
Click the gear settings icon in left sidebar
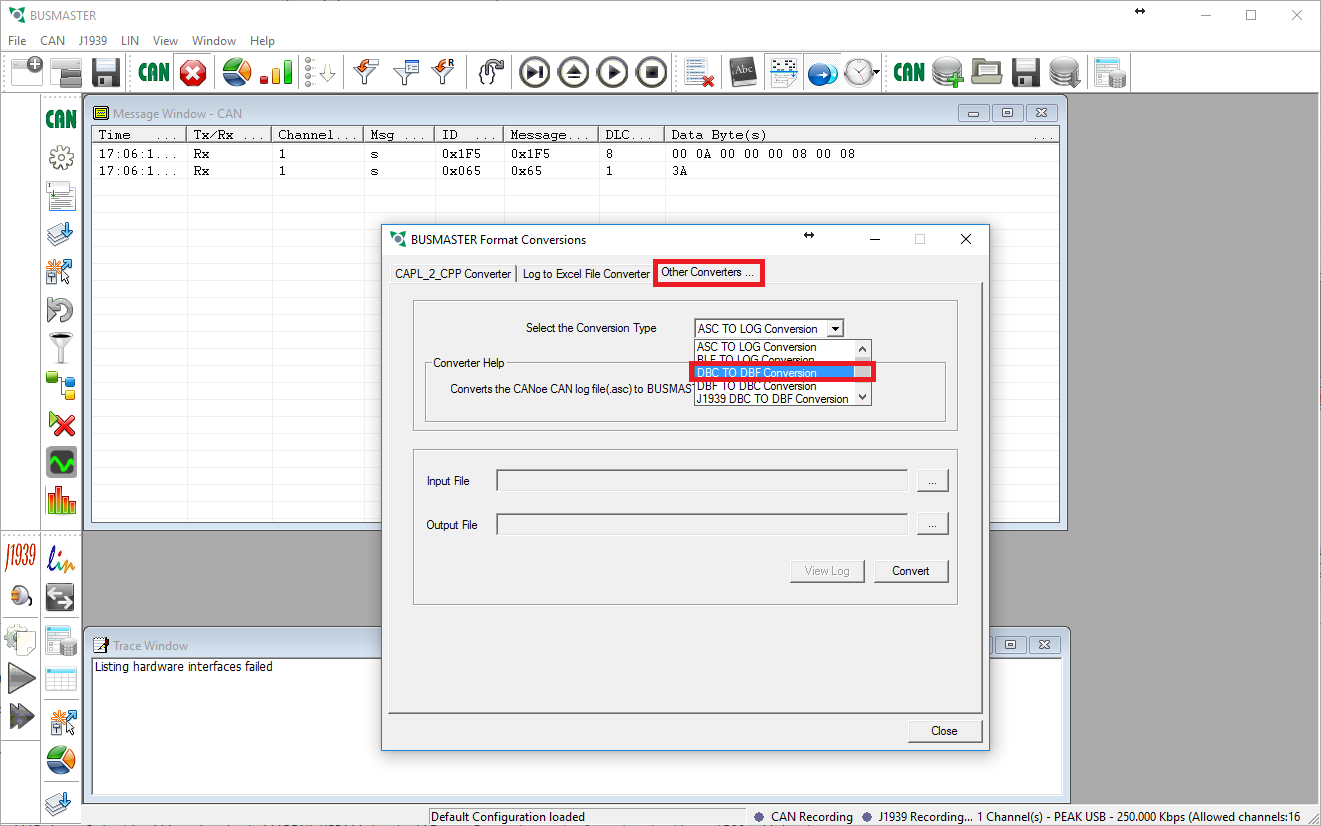click(61, 157)
